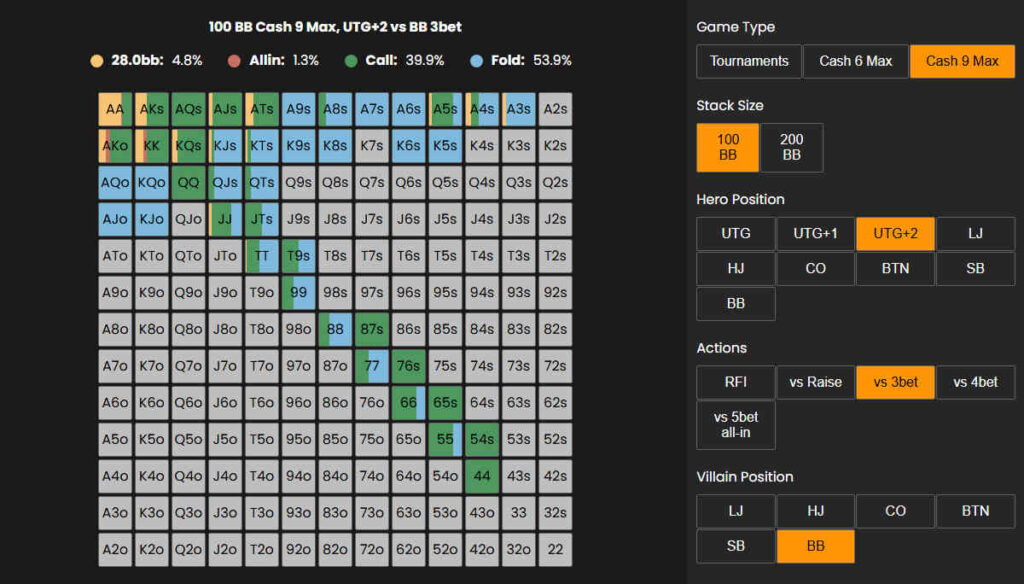Click the orange 28.0bb legend dot
Image resolution: width=1024 pixels, height=584 pixels.
[x=97, y=61]
